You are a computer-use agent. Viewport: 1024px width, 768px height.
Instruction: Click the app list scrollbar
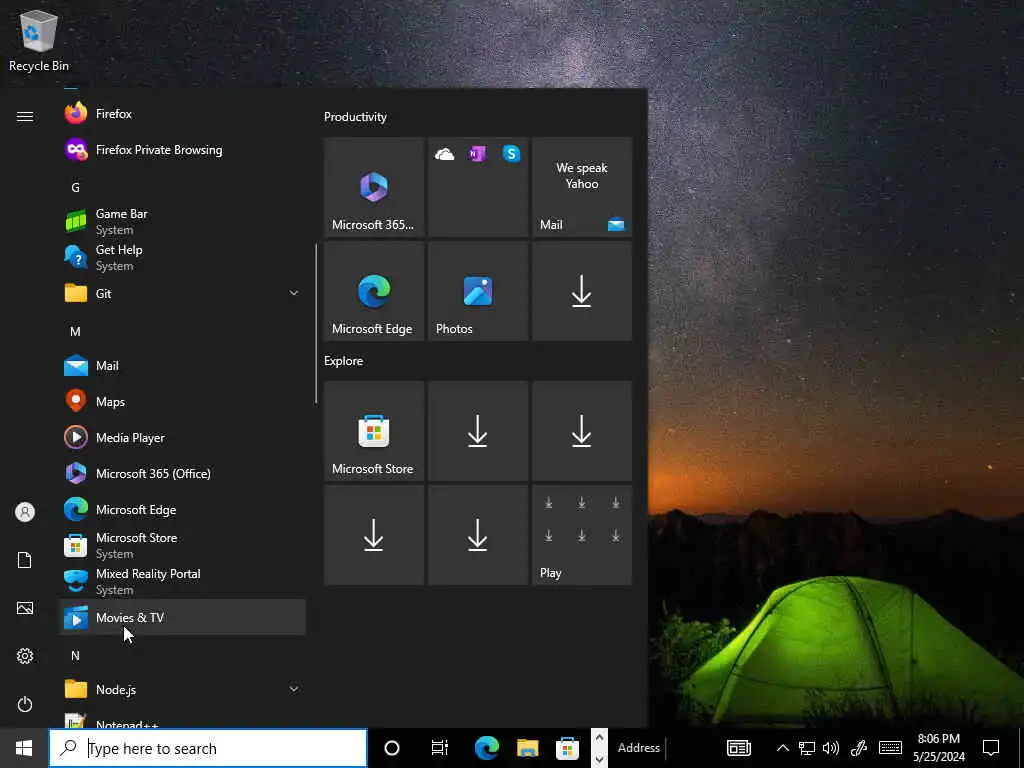(x=316, y=323)
